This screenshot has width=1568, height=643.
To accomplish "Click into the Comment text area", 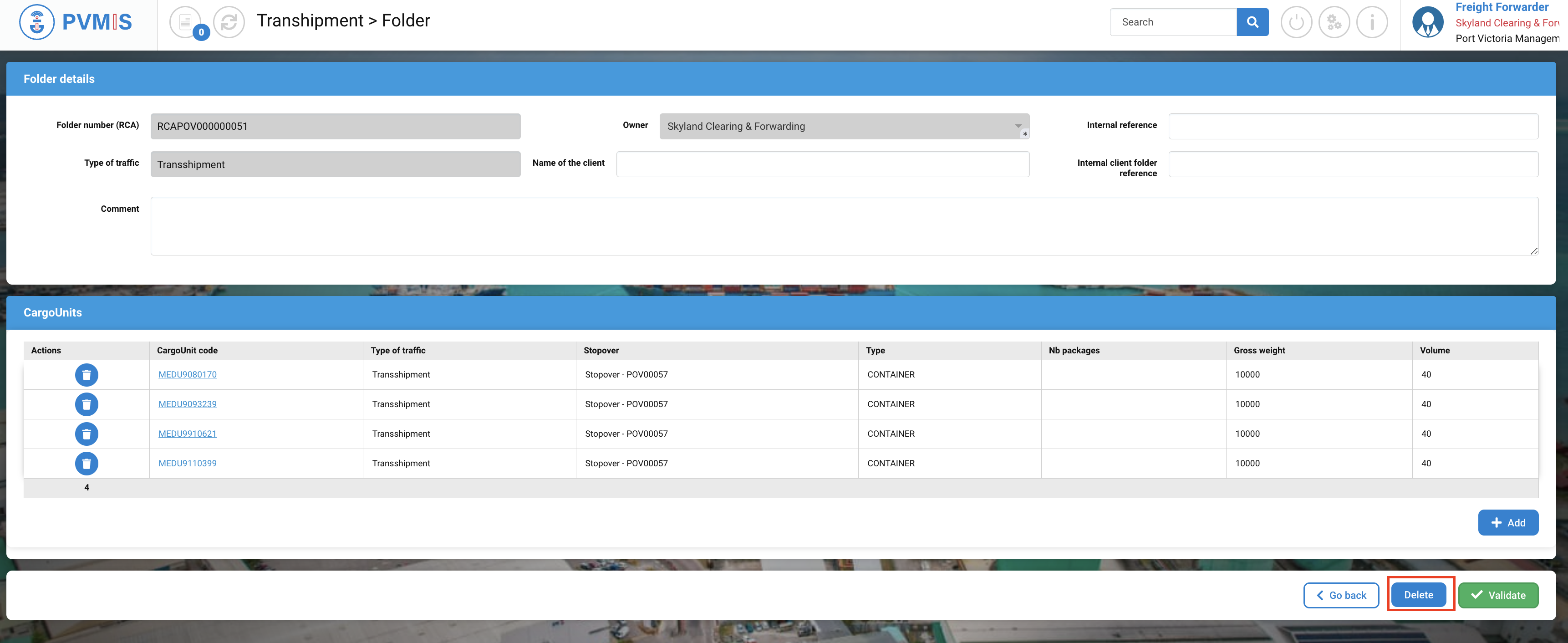I will click(844, 226).
